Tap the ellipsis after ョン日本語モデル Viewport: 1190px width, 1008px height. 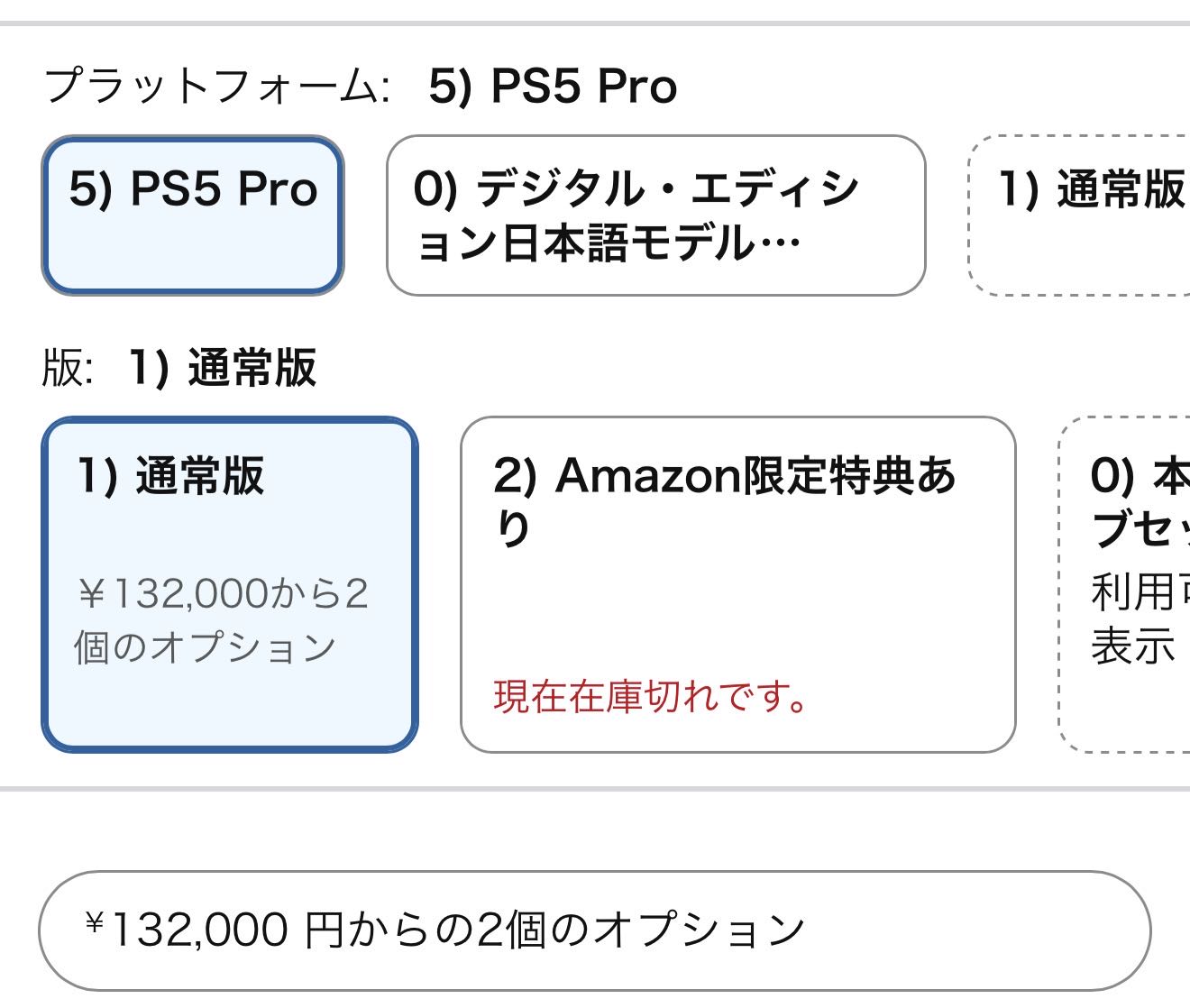780,243
